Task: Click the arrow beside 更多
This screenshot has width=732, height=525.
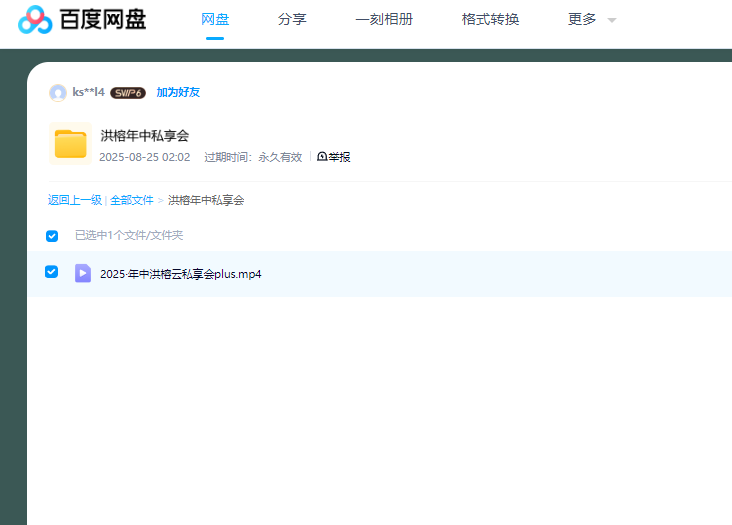Action: 612,20
